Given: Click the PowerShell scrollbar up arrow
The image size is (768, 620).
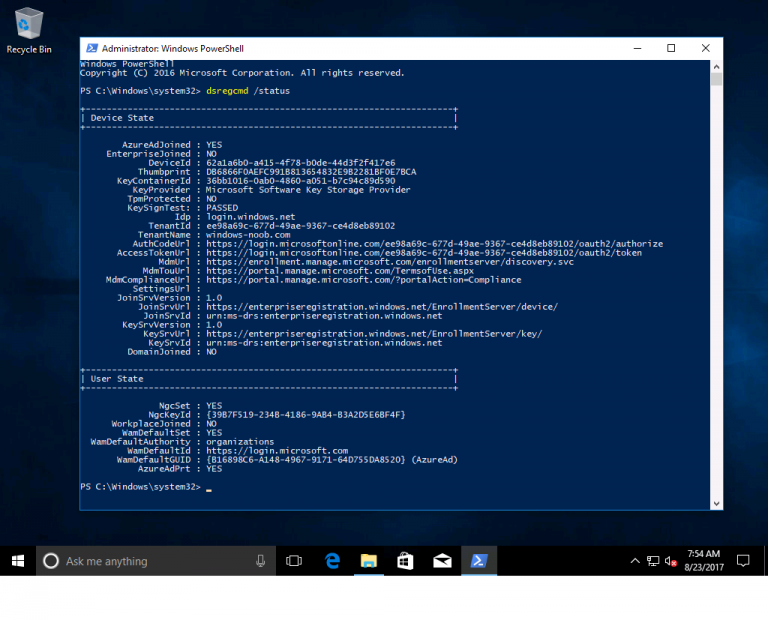Looking at the screenshot, I should pyautogui.click(x=716, y=65).
